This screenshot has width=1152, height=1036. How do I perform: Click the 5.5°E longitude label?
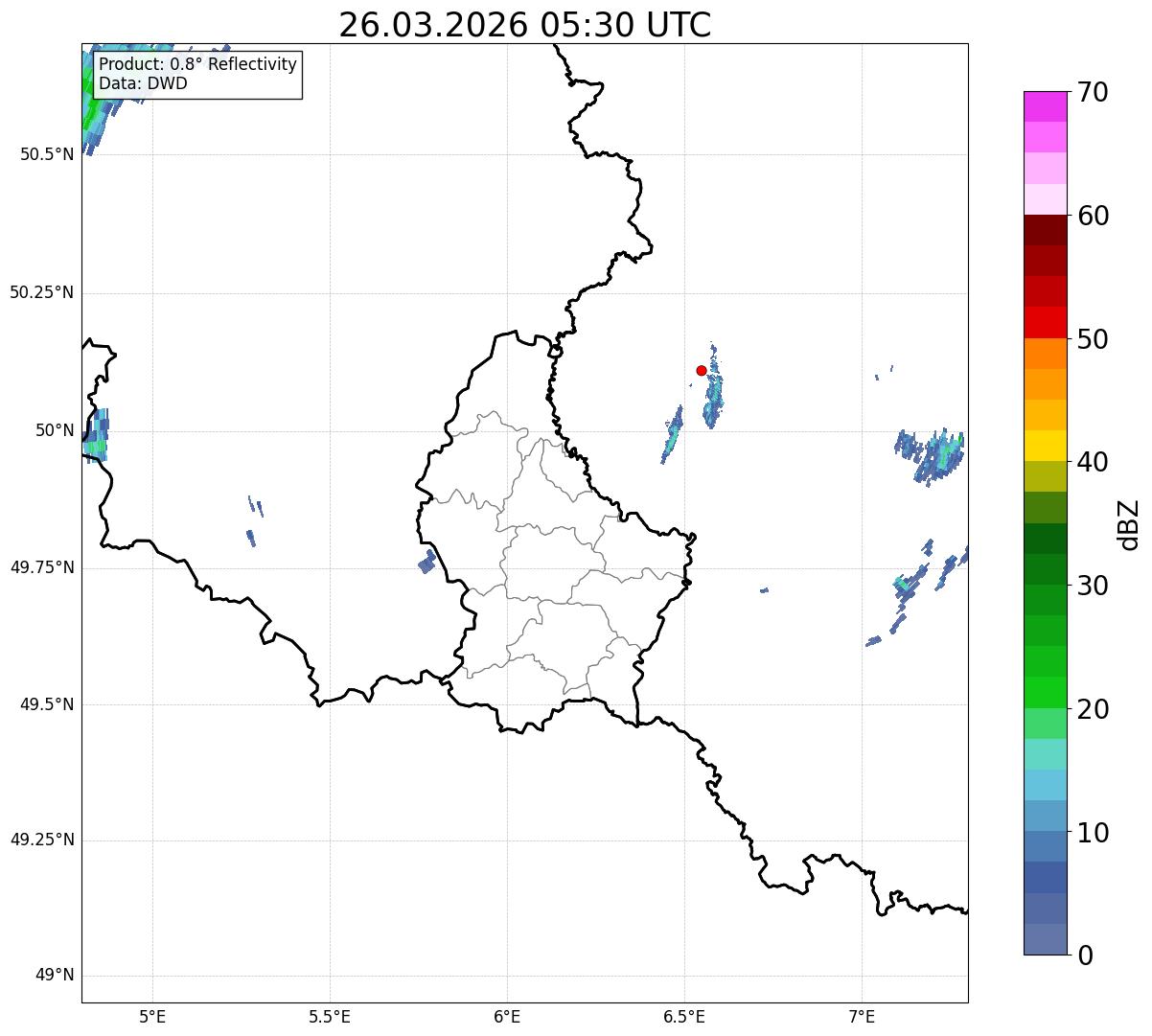pyautogui.click(x=330, y=1017)
